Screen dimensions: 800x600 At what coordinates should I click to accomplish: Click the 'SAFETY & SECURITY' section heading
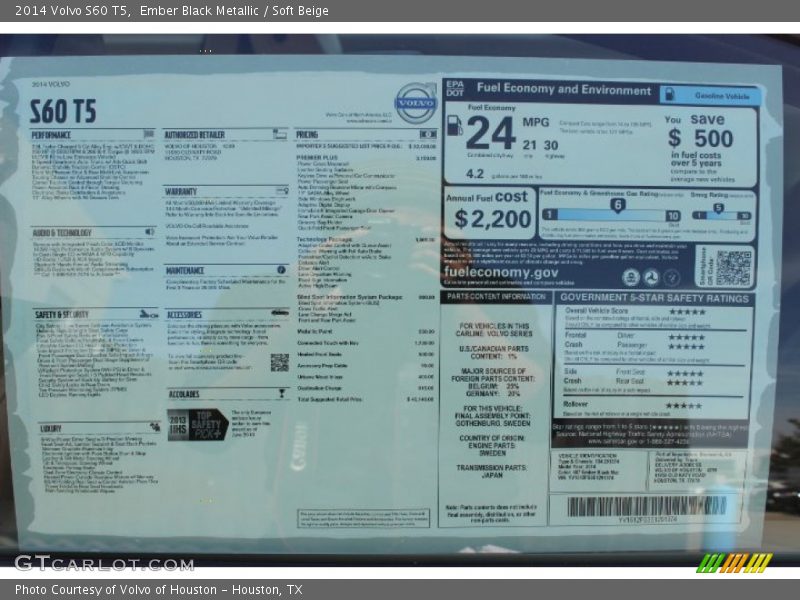coord(62,314)
